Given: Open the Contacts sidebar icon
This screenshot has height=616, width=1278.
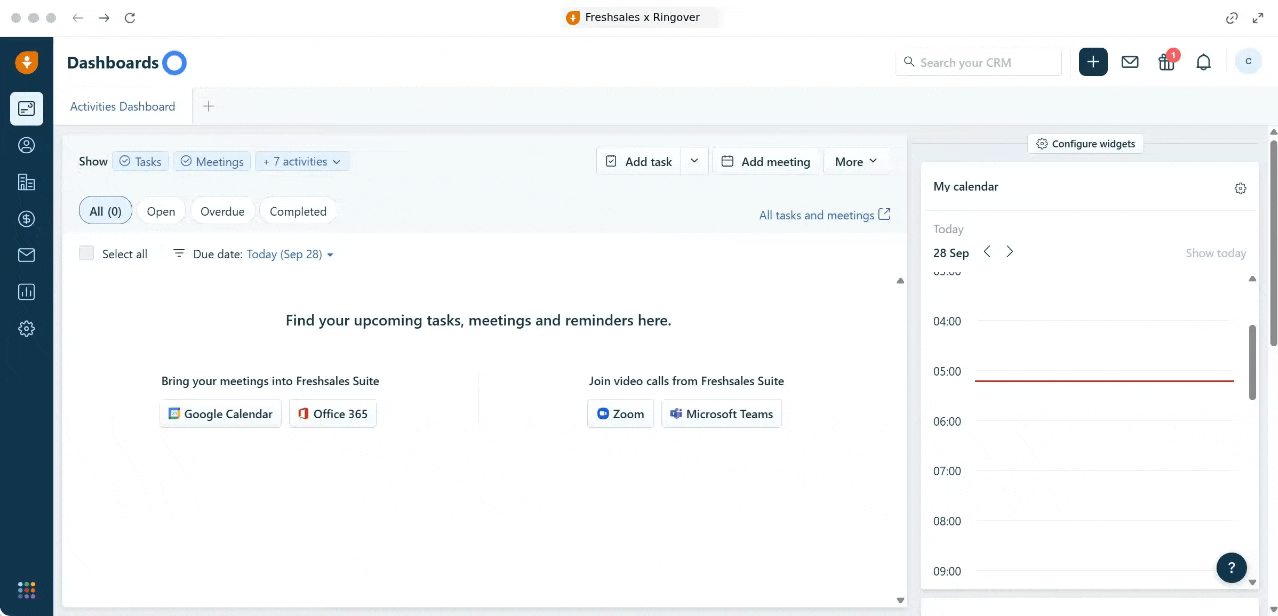Looking at the screenshot, I should (26, 145).
